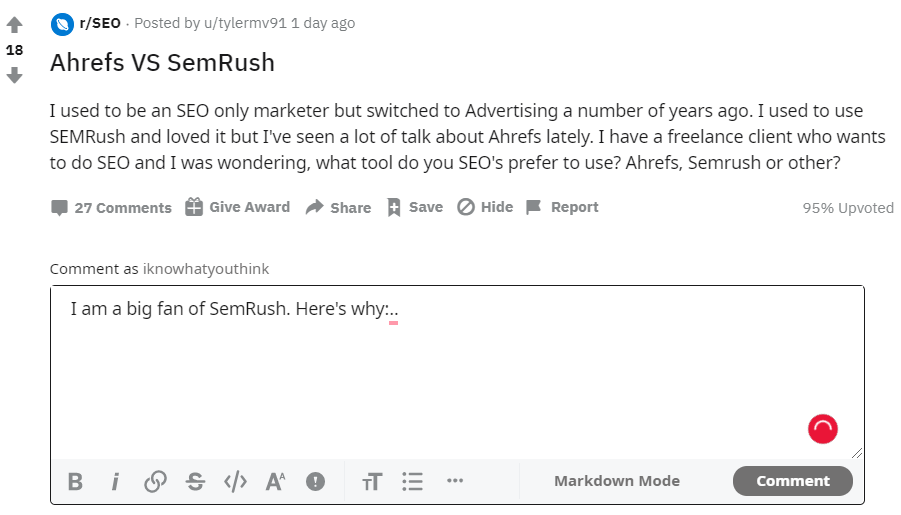Viewport: 901px width, 515px height.
Task: Downvote the Ahrefs VS SemRush post
Action: click(x=14, y=75)
